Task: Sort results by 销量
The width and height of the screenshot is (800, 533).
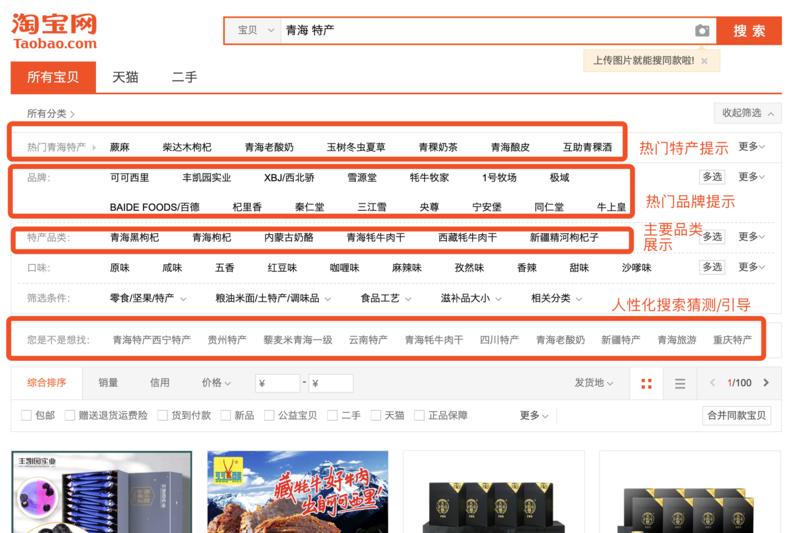Action: tap(108, 383)
